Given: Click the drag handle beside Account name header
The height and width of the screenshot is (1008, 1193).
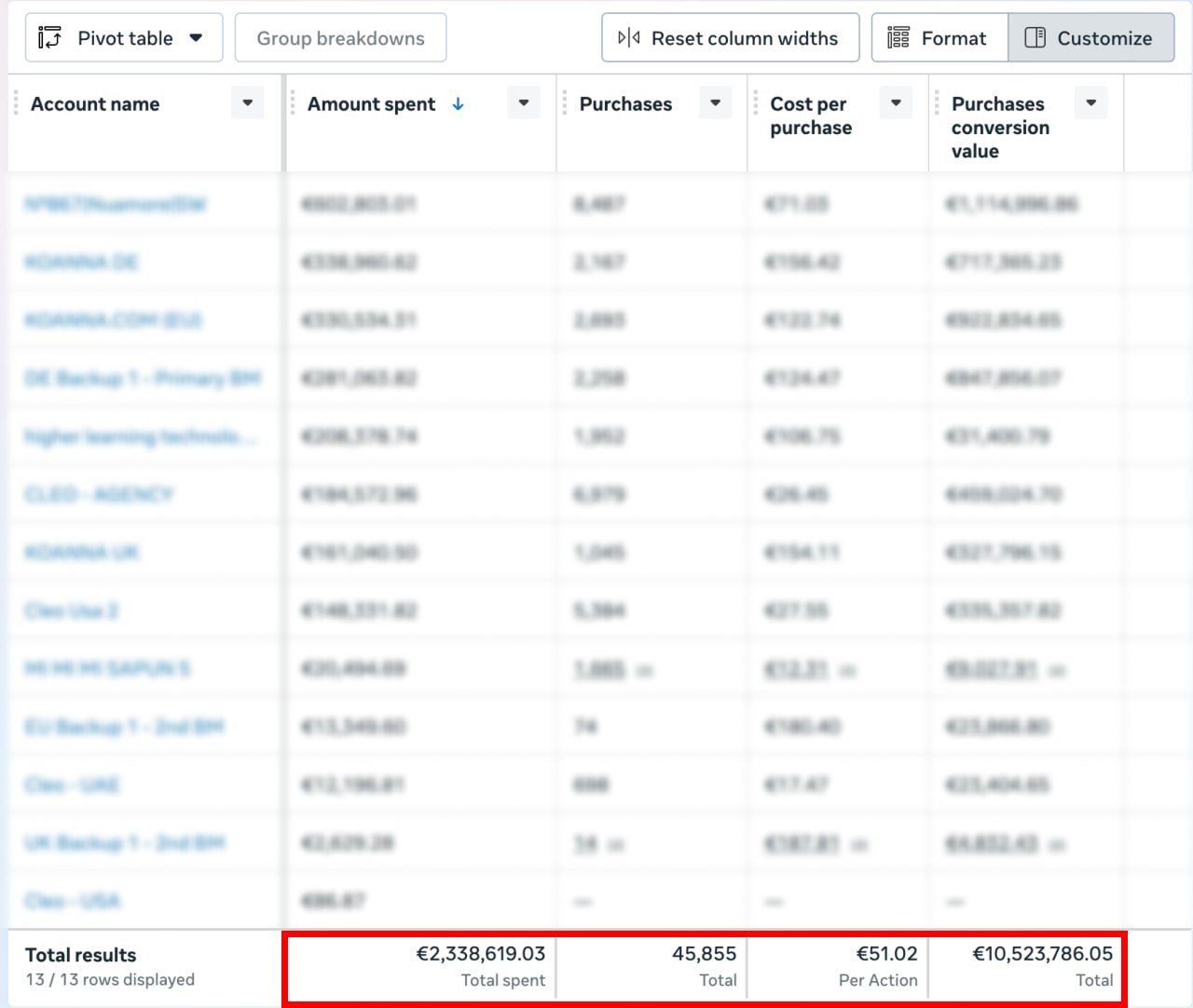Looking at the screenshot, I should [16, 103].
